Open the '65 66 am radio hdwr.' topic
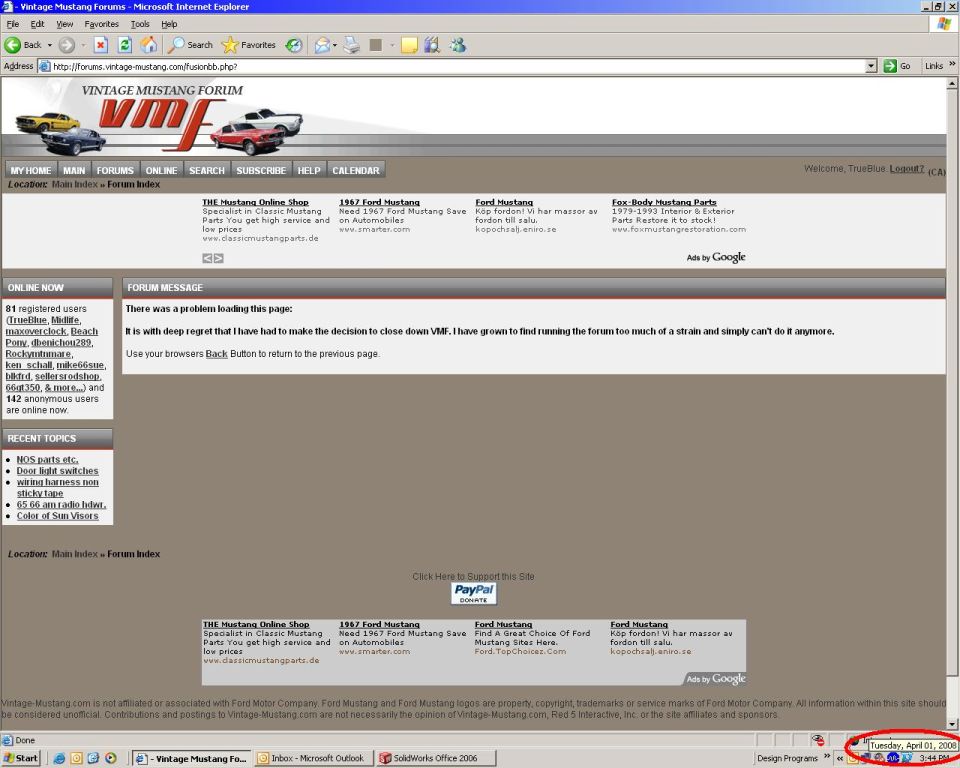This screenshot has height=768, width=960. point(61,505)
